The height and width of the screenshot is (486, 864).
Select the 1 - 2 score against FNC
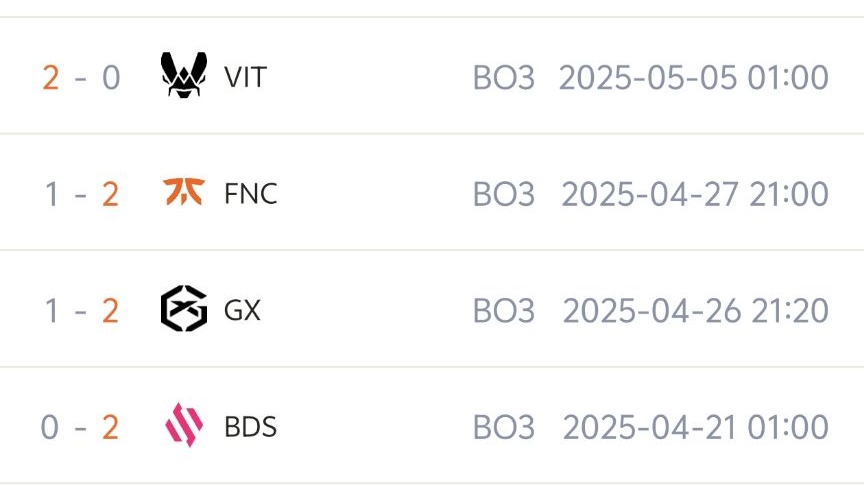point(82,194)
